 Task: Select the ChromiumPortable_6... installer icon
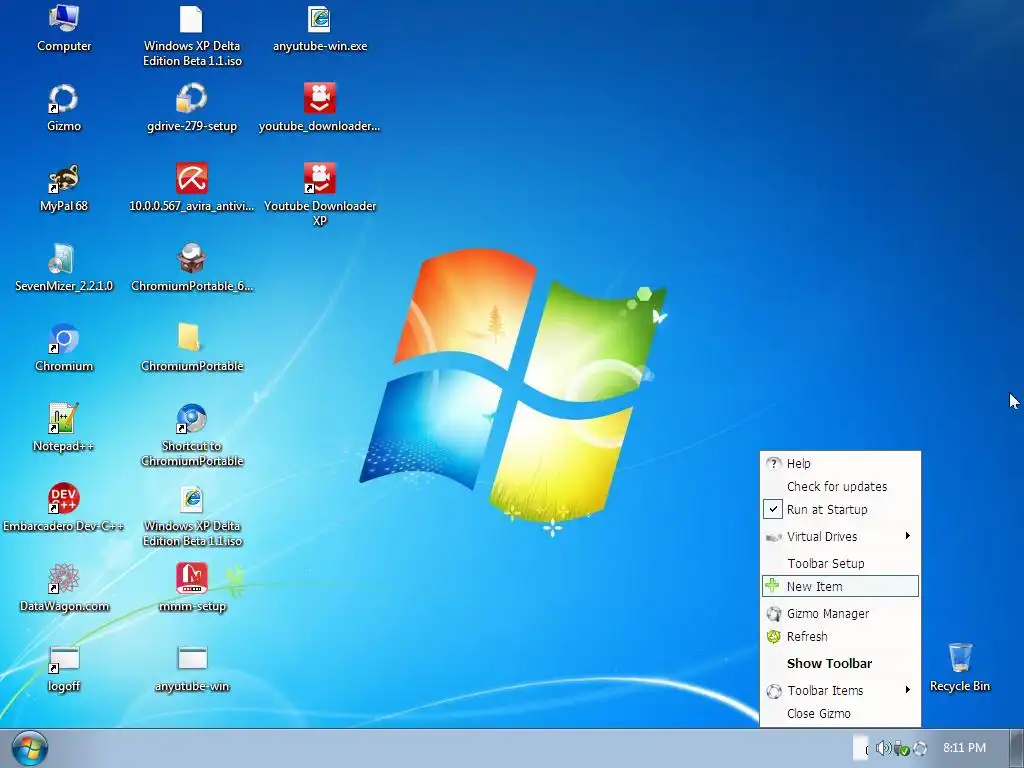[191, 259]
